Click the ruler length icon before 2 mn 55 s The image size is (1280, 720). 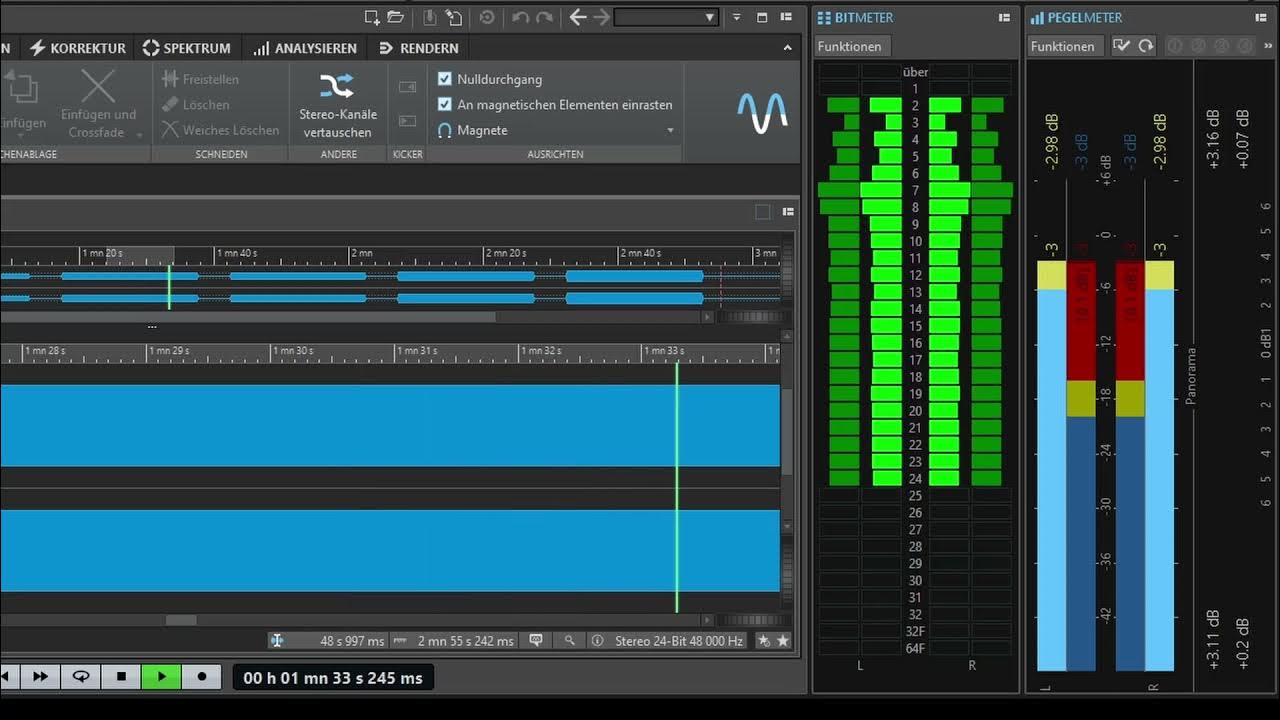click(x=401, y=641)
